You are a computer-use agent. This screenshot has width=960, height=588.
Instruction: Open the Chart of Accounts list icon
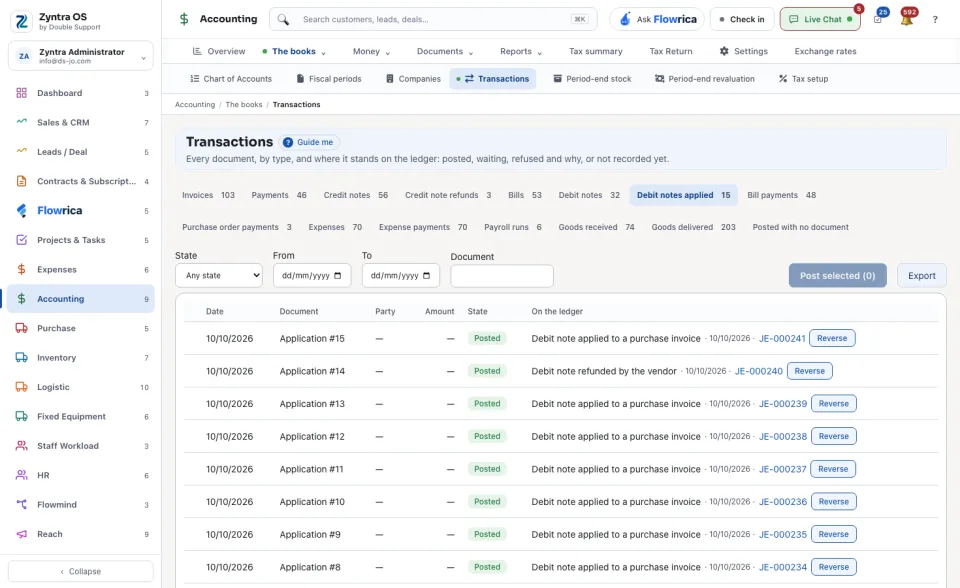(195, 79)
